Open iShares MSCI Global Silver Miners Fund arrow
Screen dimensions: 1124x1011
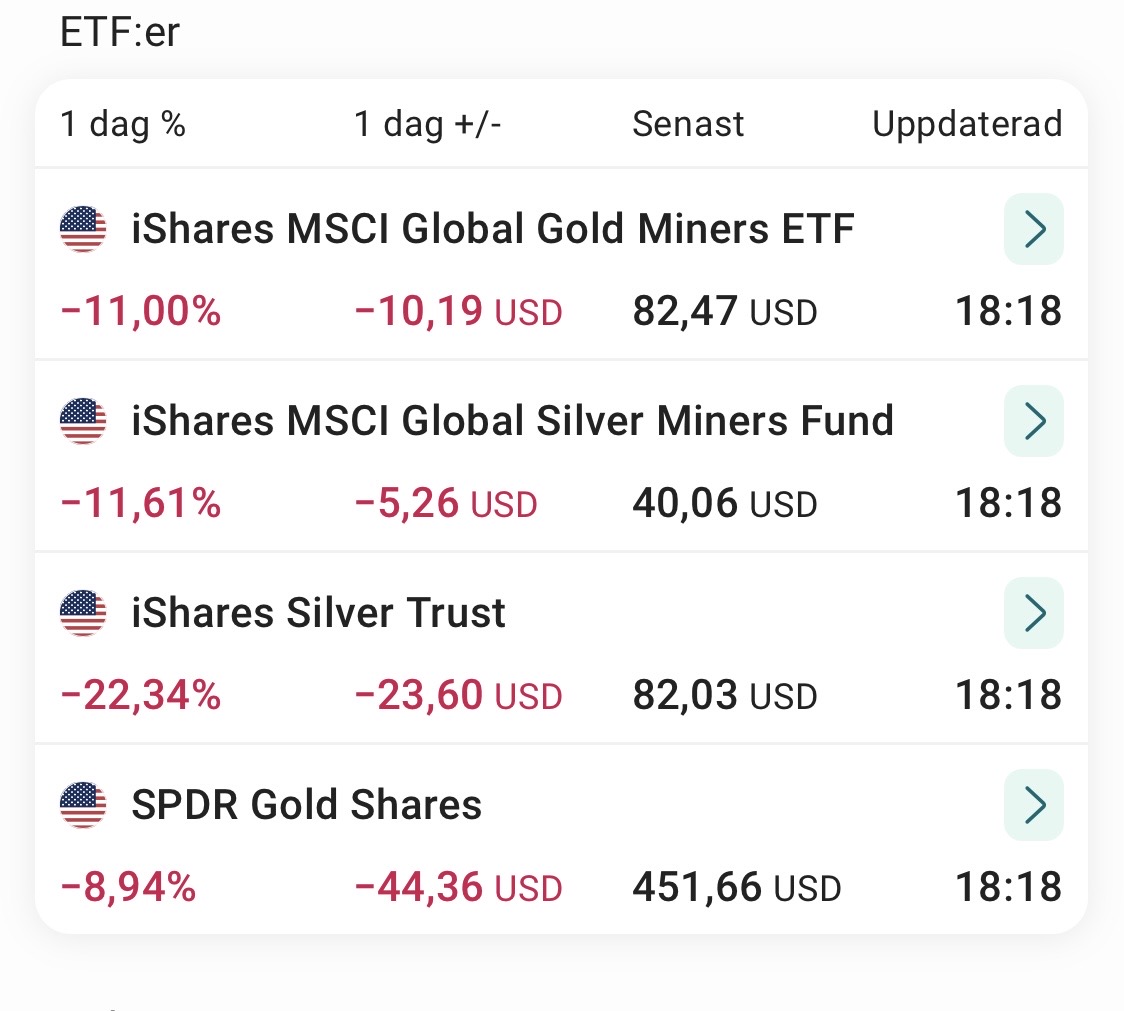[1033, 421]
